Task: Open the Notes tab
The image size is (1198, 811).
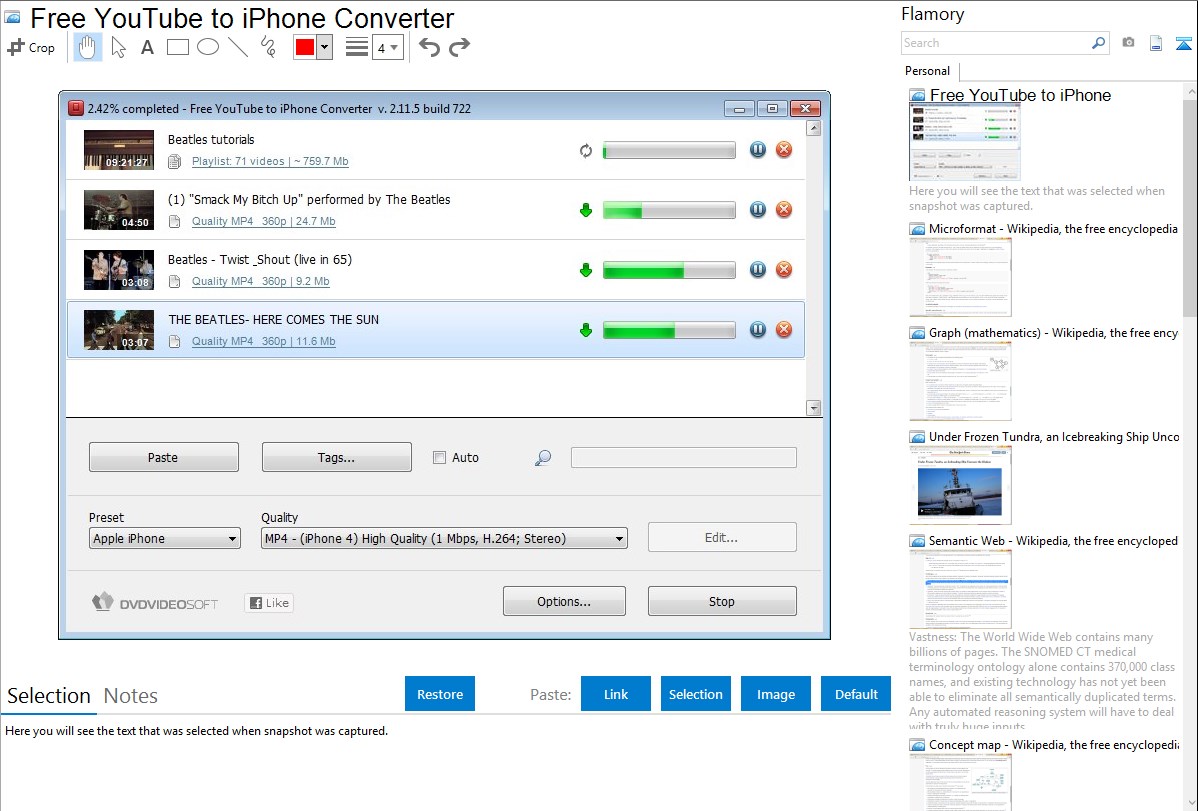Action: [131, 696]
